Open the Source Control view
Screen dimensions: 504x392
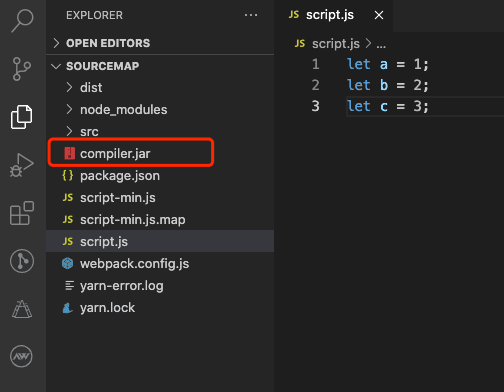tap(22, 69)
